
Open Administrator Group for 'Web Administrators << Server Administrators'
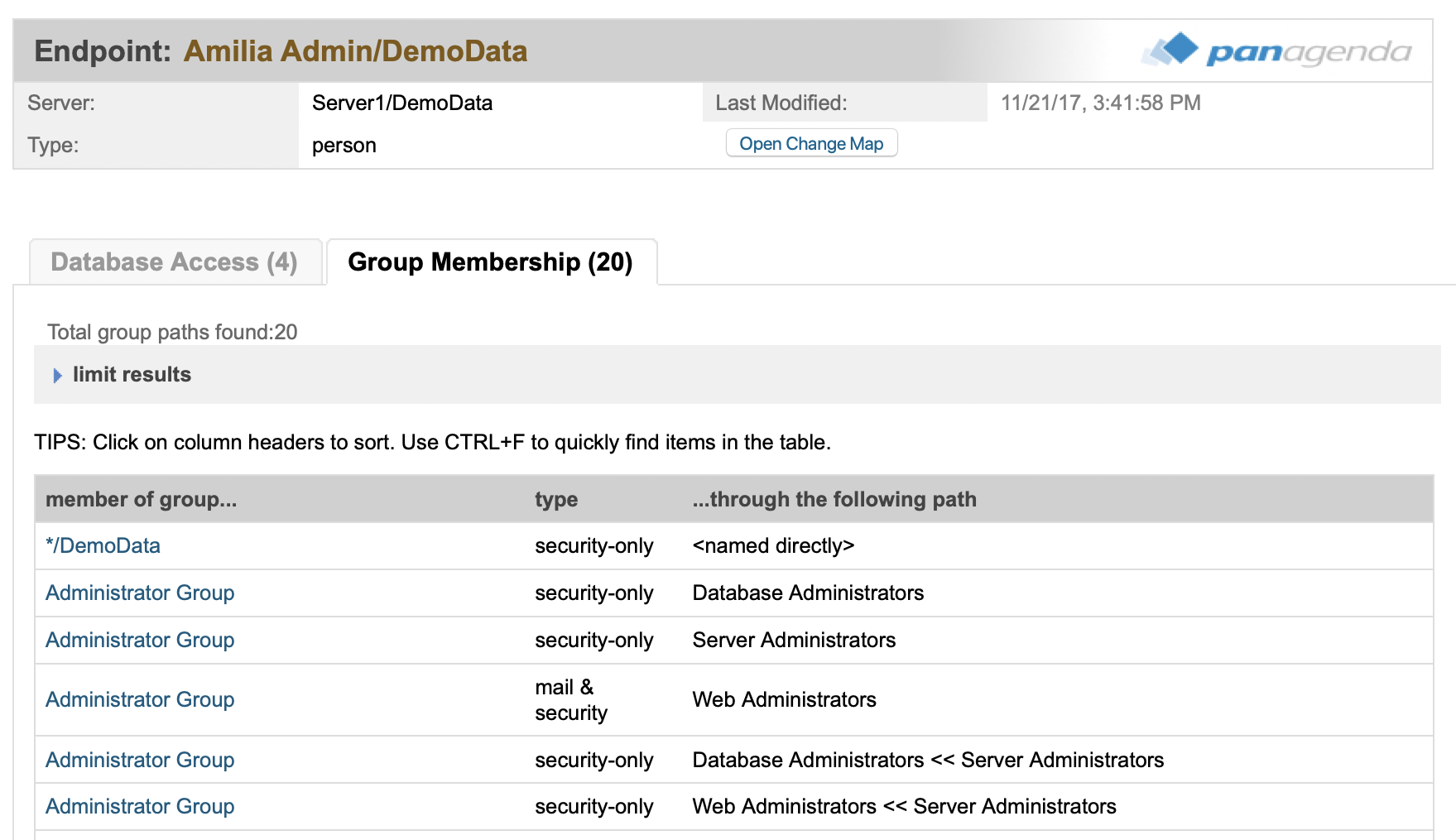coord(140,807)
